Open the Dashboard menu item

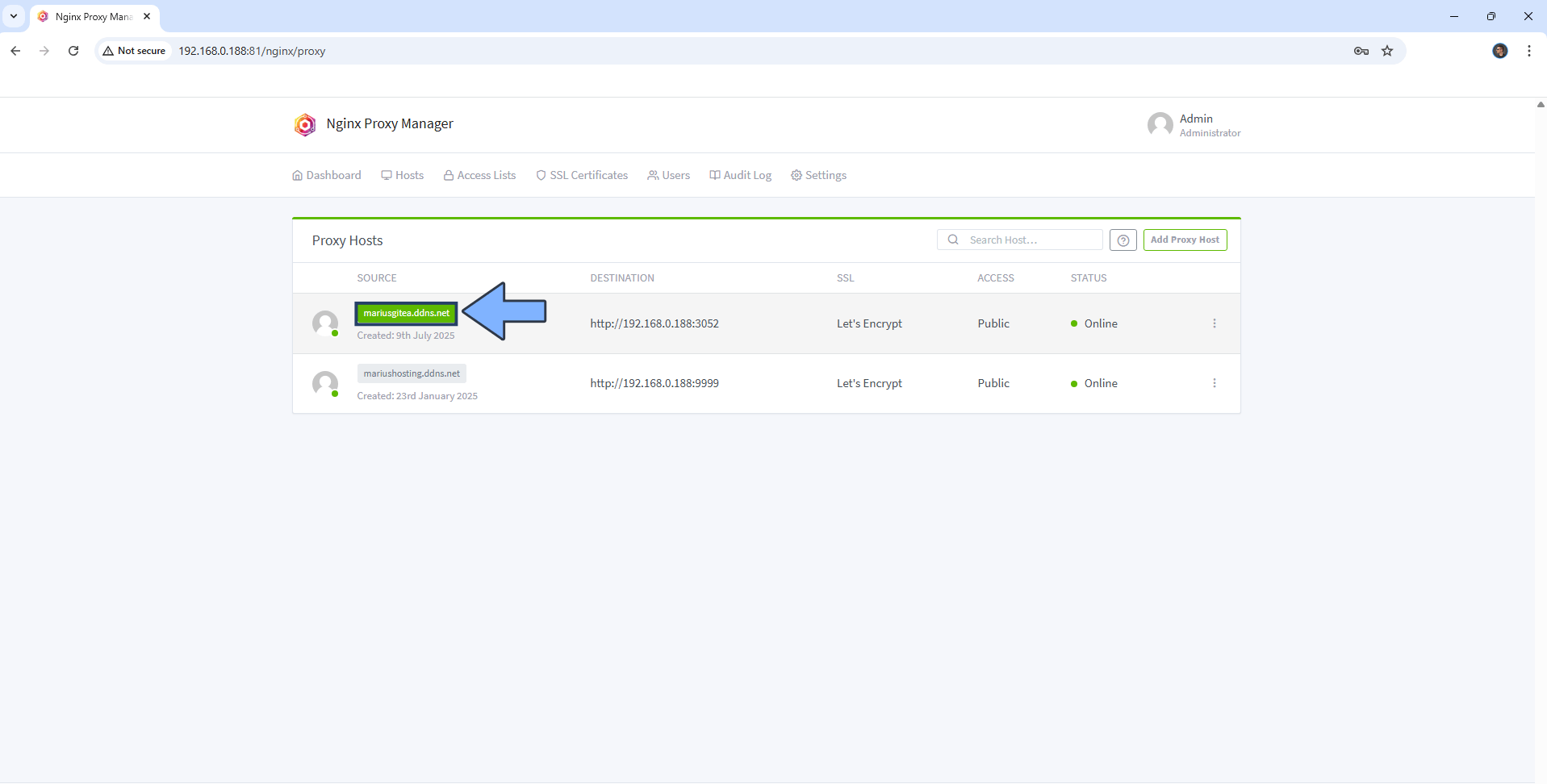click(x=327, y=175)
